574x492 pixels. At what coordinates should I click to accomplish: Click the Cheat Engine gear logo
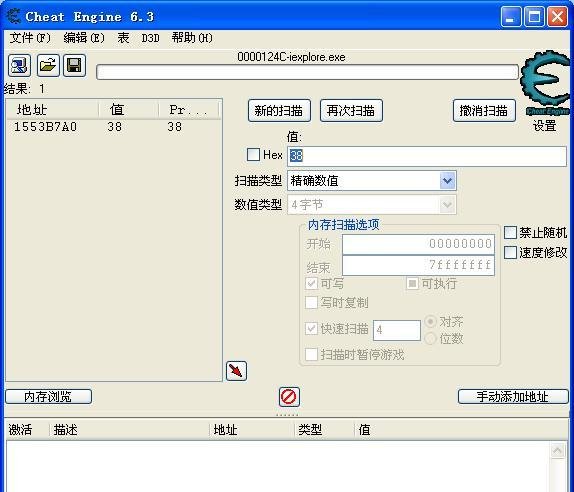tap(546, 82)
